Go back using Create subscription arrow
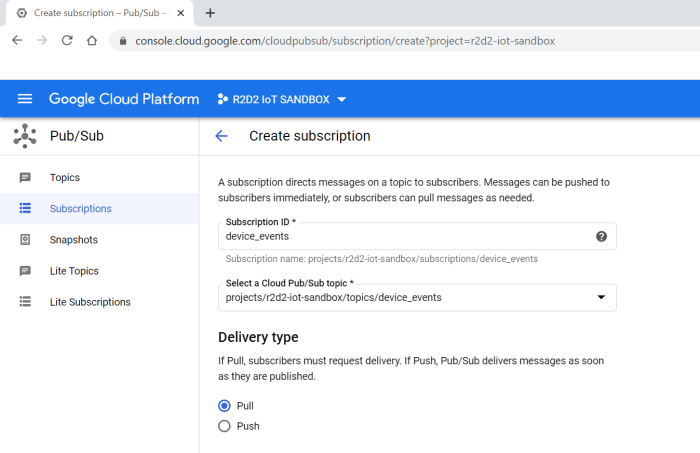This screenshot has width=700, height=453. point(221,136)
